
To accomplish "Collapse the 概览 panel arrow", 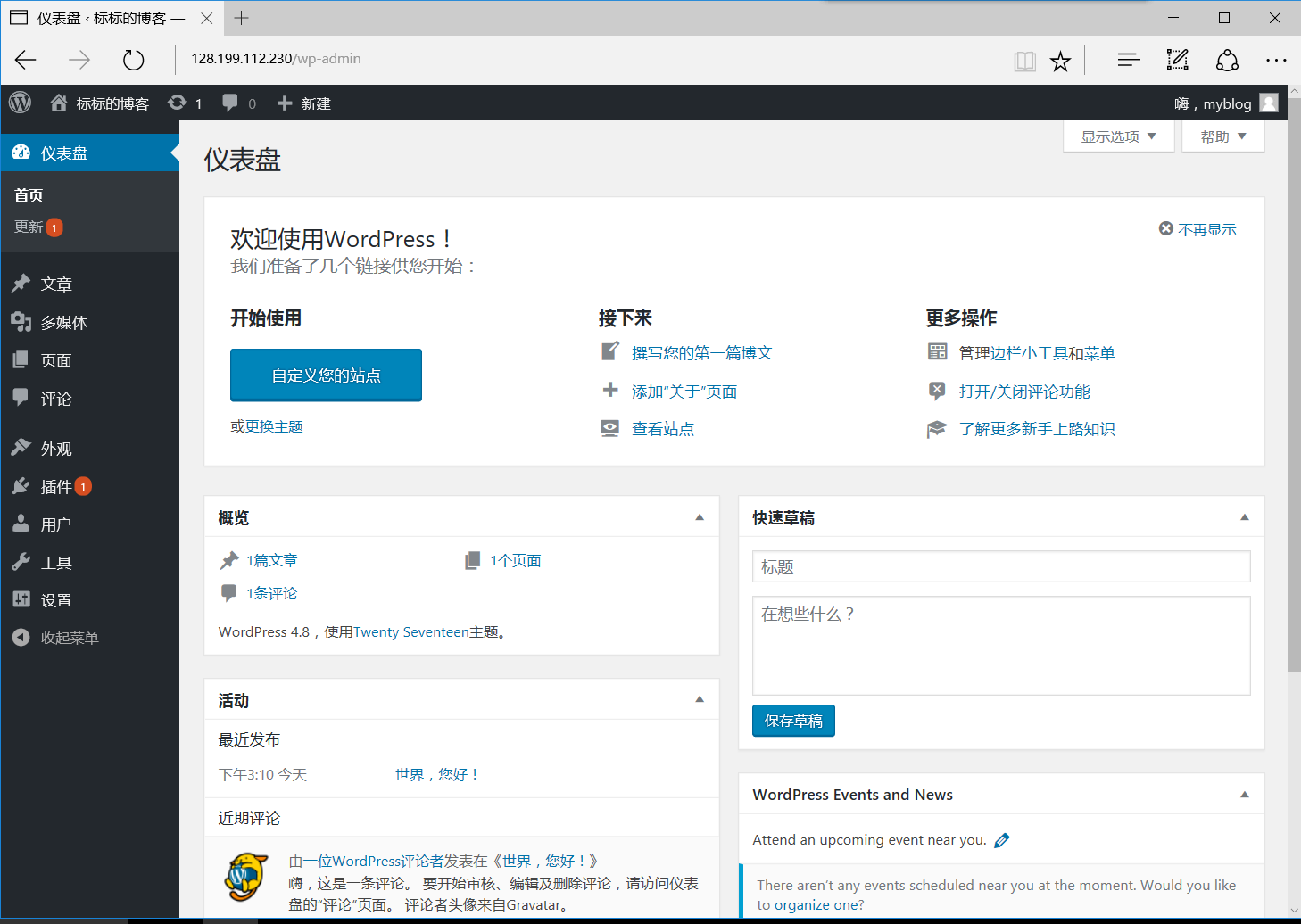I will point(700,517).
